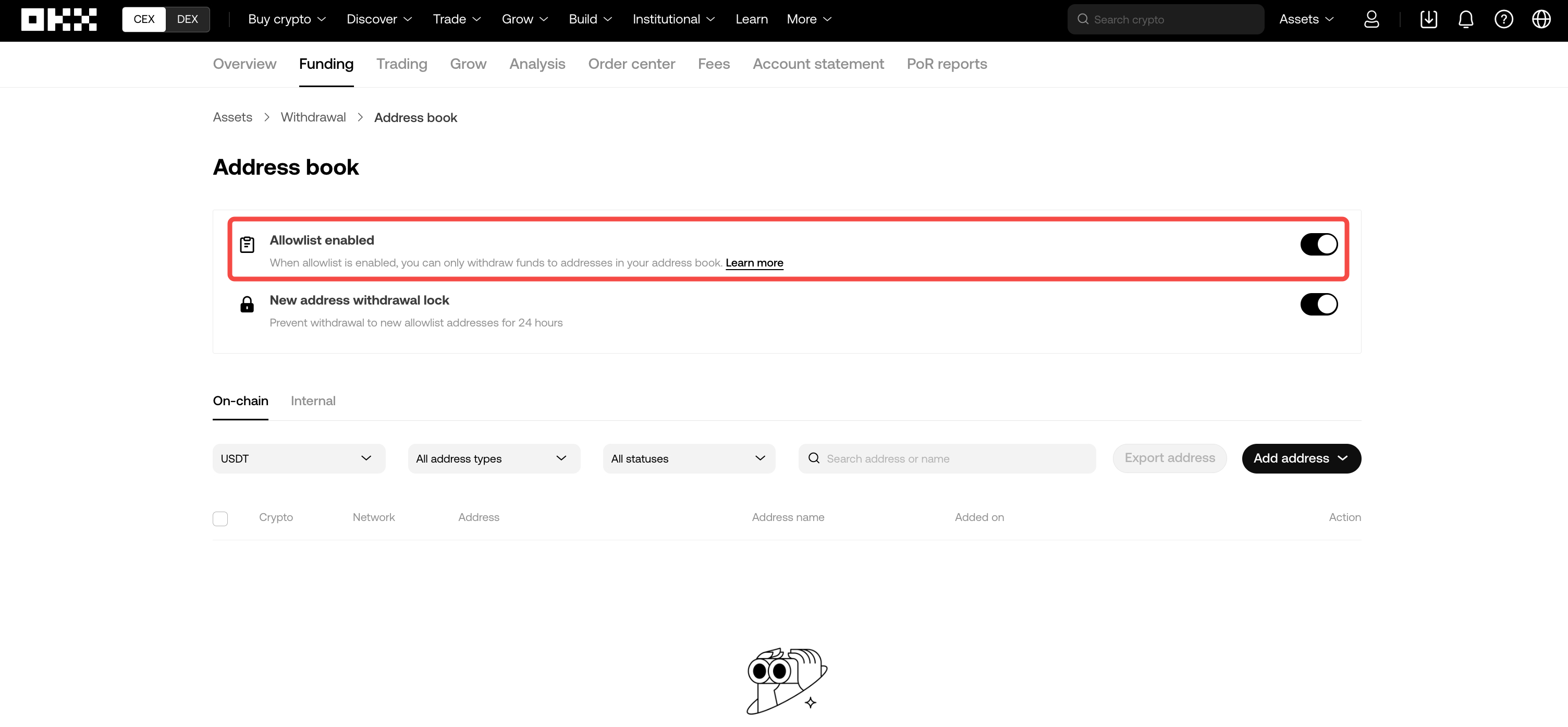Viewport: 1568px width, 727px height.
Task: Switch to the Internal tab
Action: (x=313, y=401)
